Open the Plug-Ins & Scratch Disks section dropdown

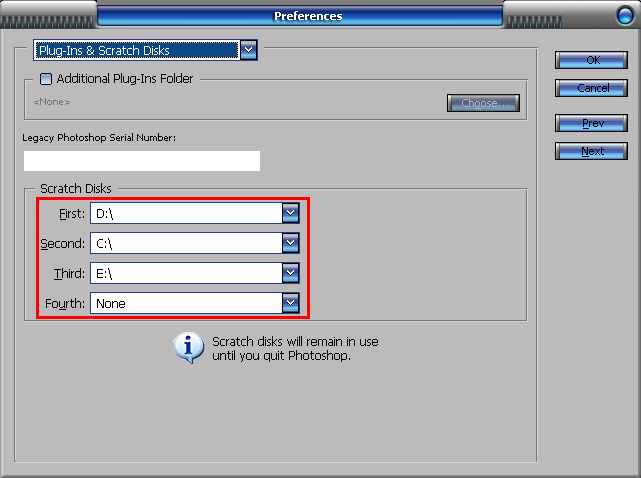145,50
